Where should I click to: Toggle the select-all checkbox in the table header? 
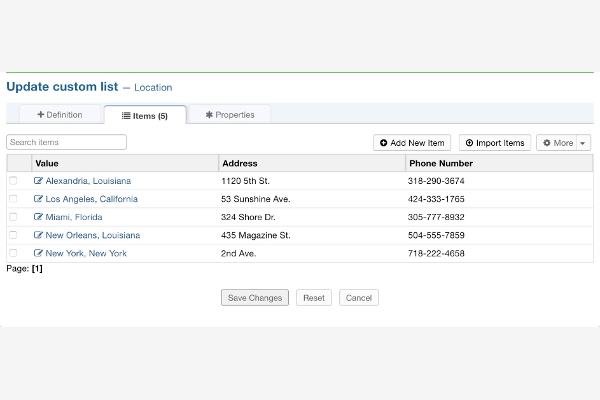click(13, 163)
